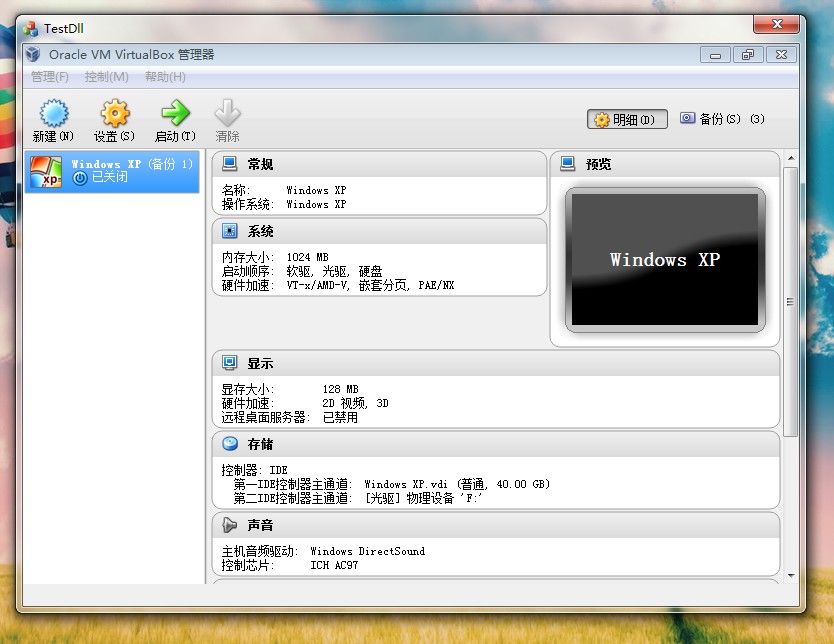Click the [光驱] 物理设备 'F:' entry
The image size is (834, 644).
pyautogui.click(x=423, y=498)
